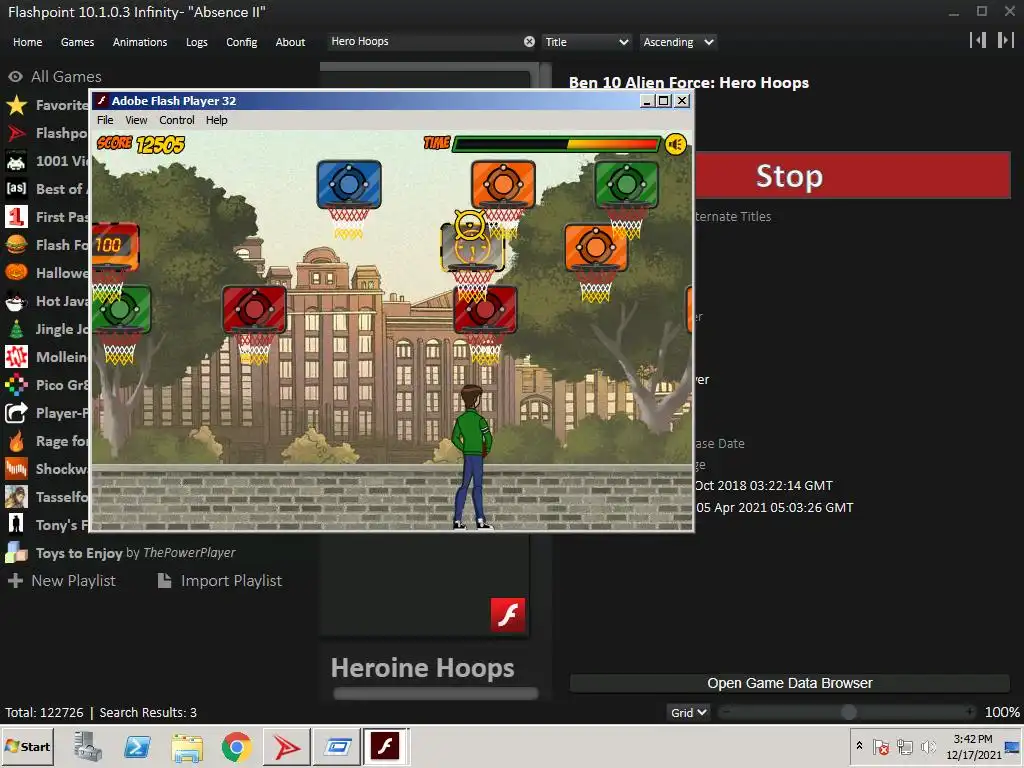Clear the Hero Hoops search text
Image resolution: width=1024 pixels, height=768 pixels.
529,42
